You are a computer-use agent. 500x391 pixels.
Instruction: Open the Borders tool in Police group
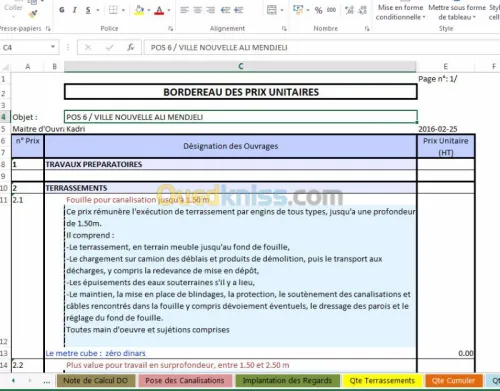pyautogui.click(x=113, y=10)
